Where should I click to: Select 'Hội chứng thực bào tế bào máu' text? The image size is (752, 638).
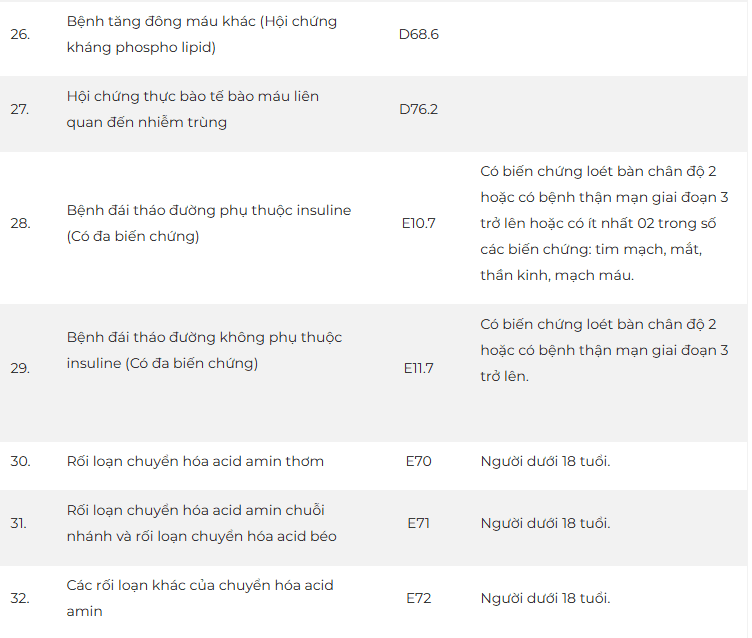click(192, 109)
